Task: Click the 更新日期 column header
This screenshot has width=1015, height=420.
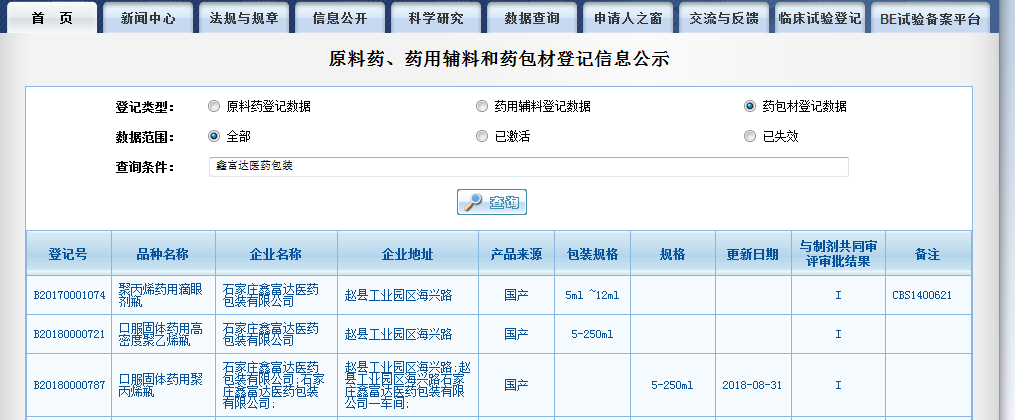Action: (752, 254)
